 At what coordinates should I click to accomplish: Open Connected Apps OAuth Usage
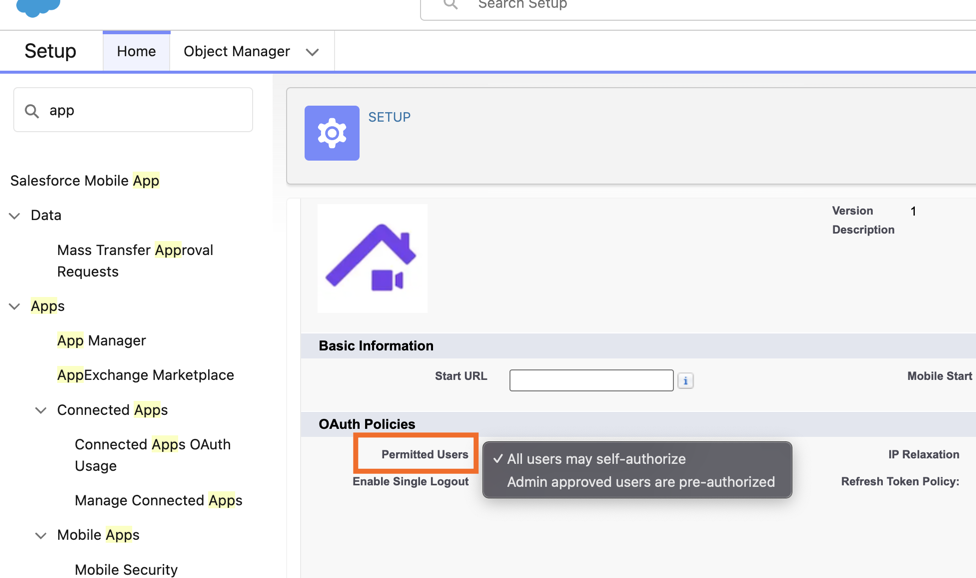click(152, 455)
